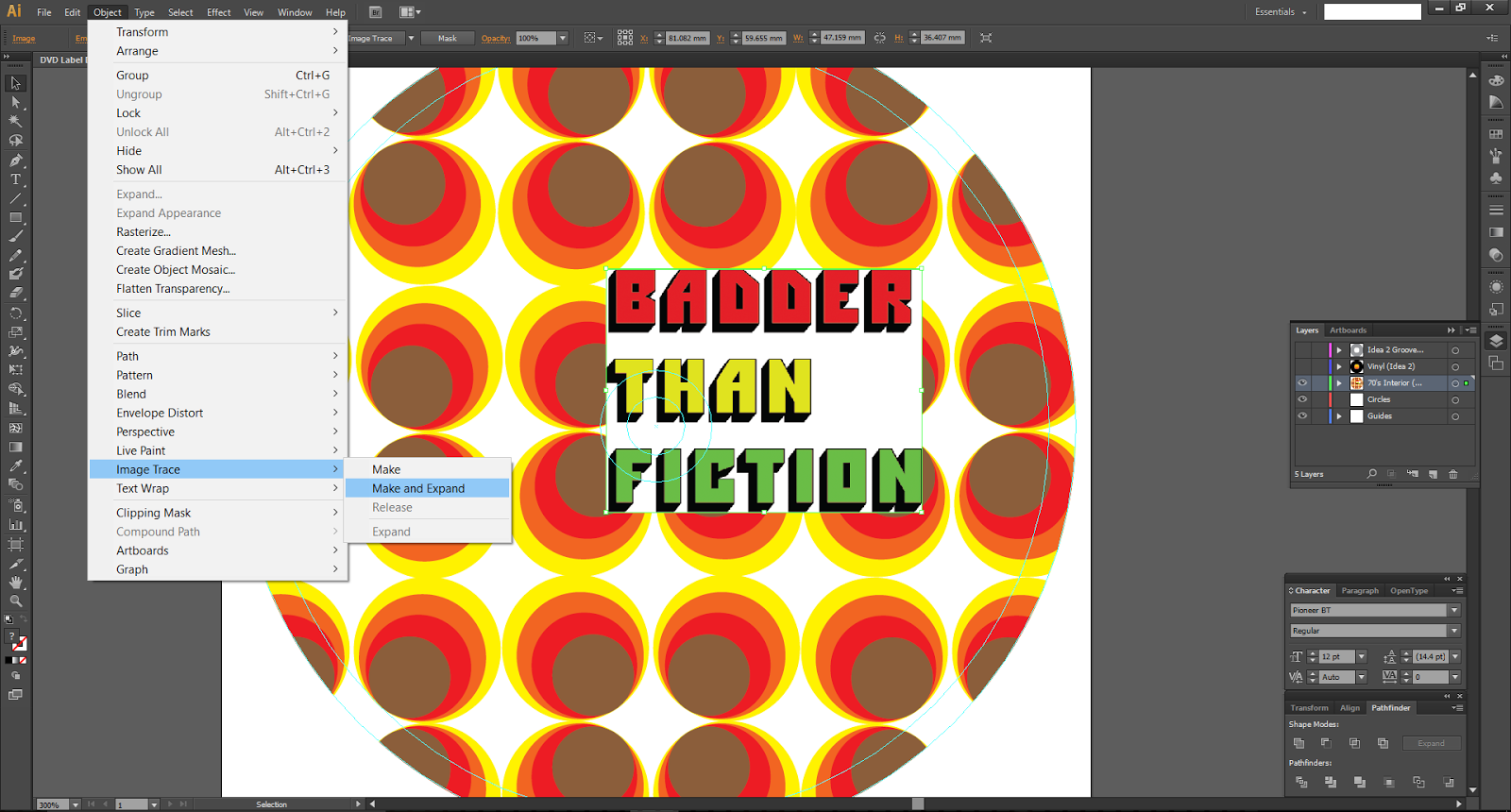Select the Hand tool
This screenshot has height=812, width=1511.
[x=16, y=582]
